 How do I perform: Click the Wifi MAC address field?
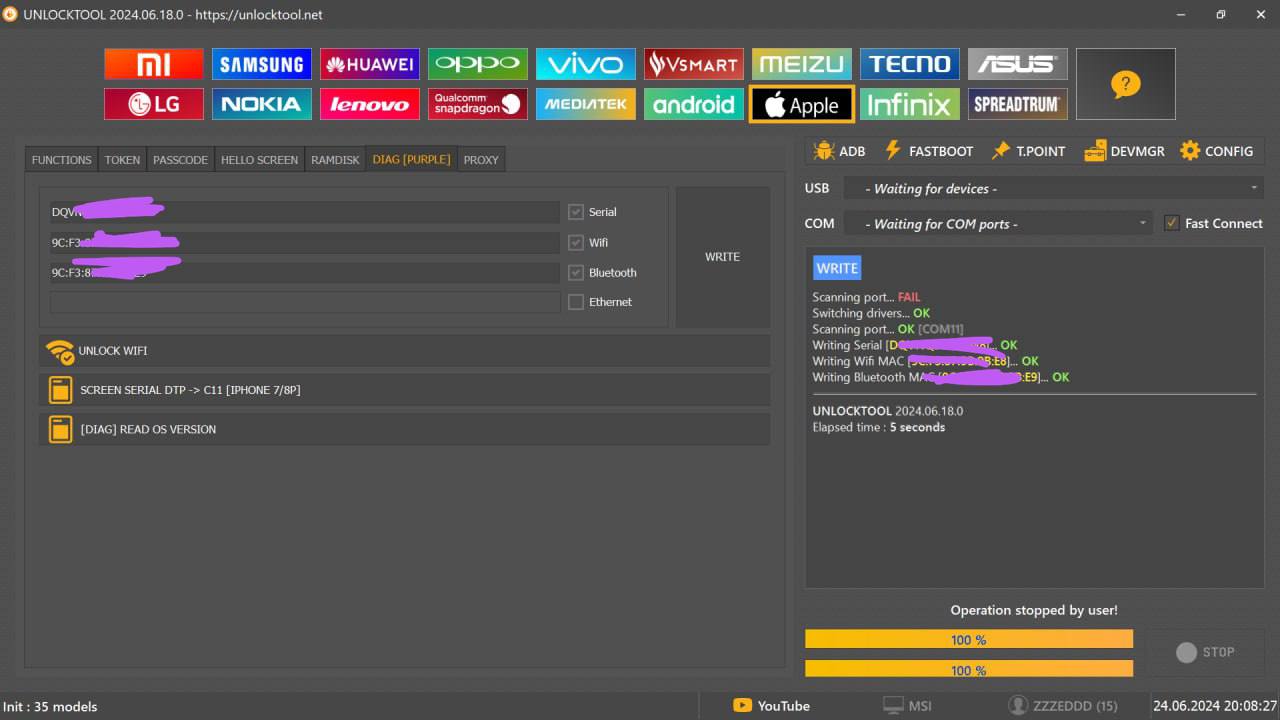coord(305,242)
